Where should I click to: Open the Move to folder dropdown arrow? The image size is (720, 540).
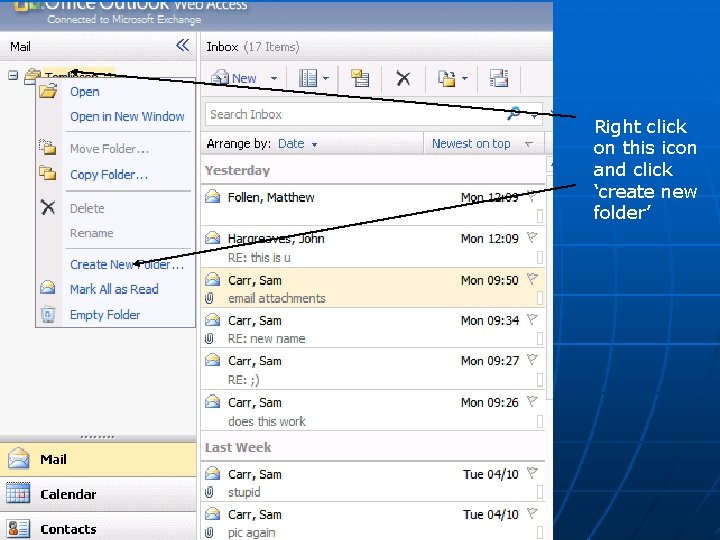tap(465, 79)
